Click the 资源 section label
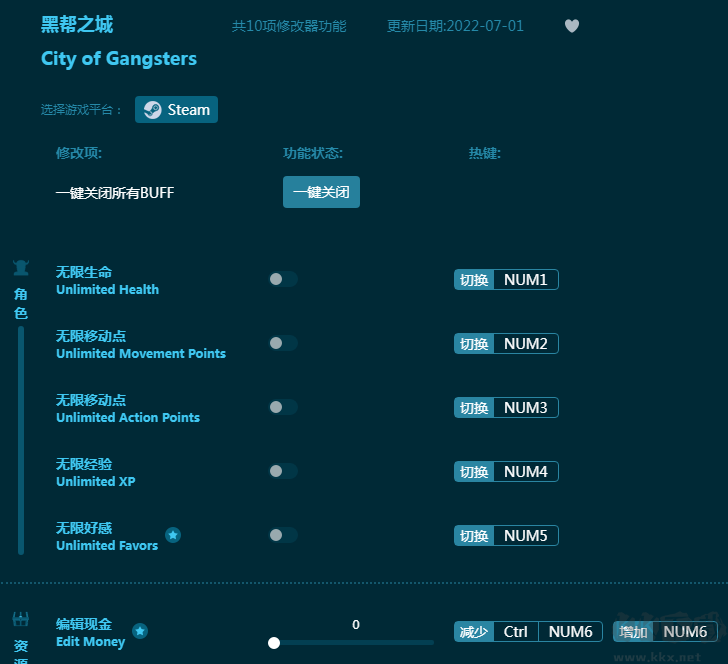 tap(21, 651)
